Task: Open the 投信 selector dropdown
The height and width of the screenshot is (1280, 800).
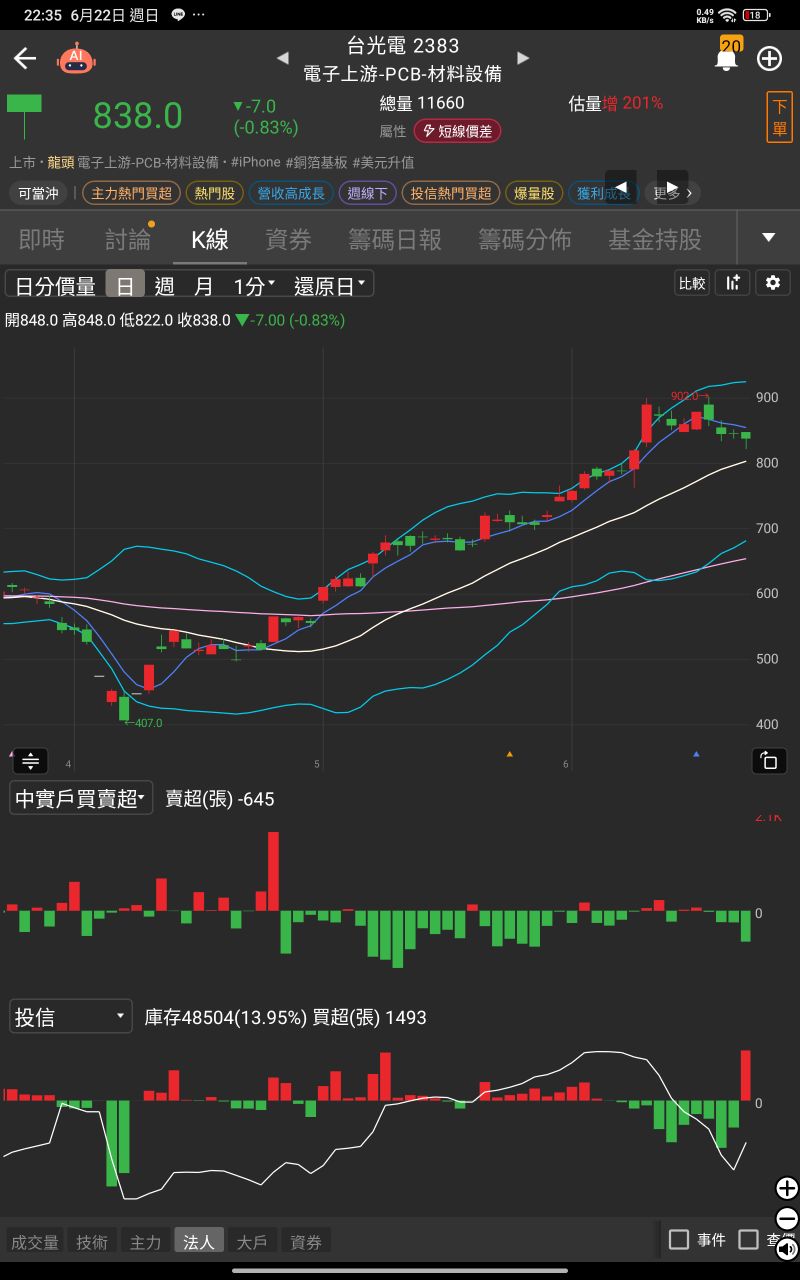Action: (70, 1017)
